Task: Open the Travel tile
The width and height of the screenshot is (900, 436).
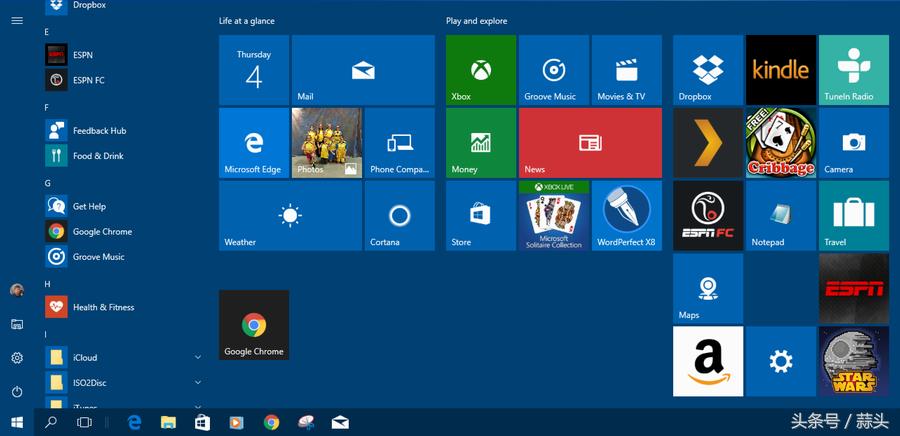Action: [854, 216]
